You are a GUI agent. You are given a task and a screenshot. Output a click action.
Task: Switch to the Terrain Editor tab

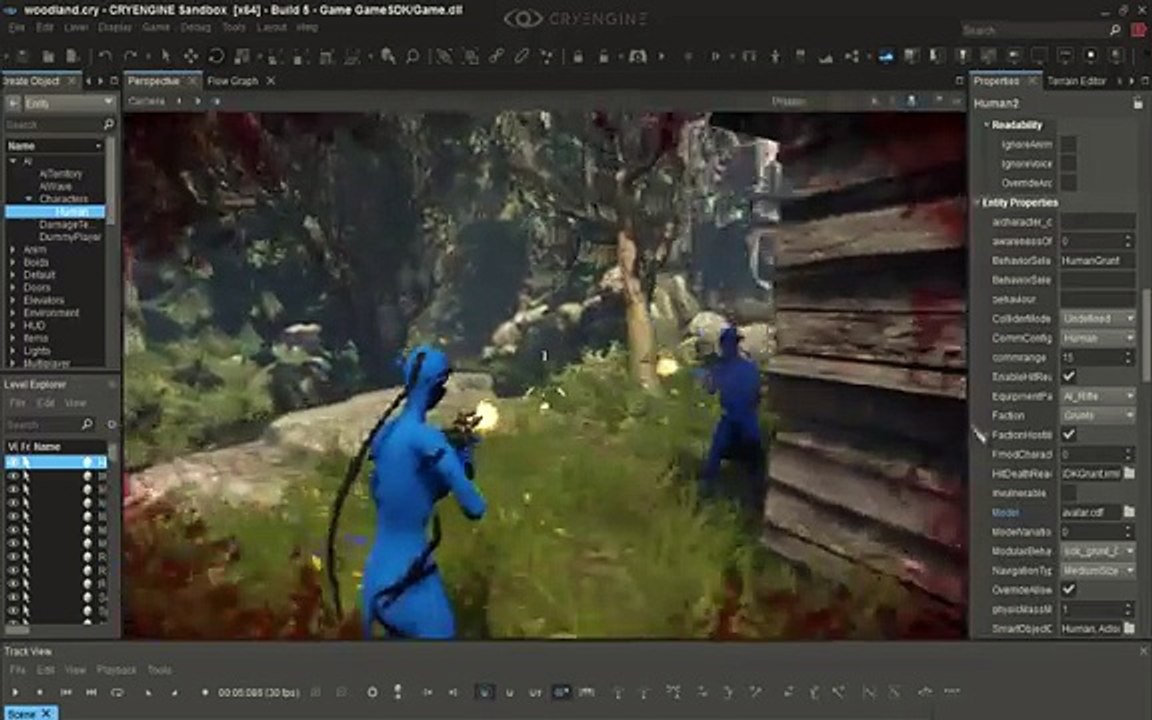click(1076, 81)
